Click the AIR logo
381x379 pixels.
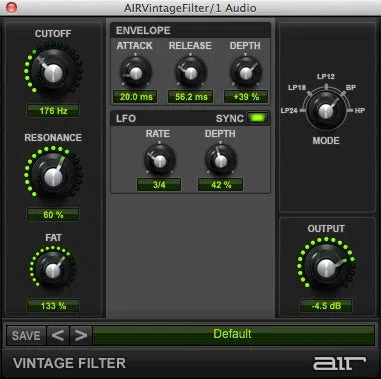click(x=339, y=363)
